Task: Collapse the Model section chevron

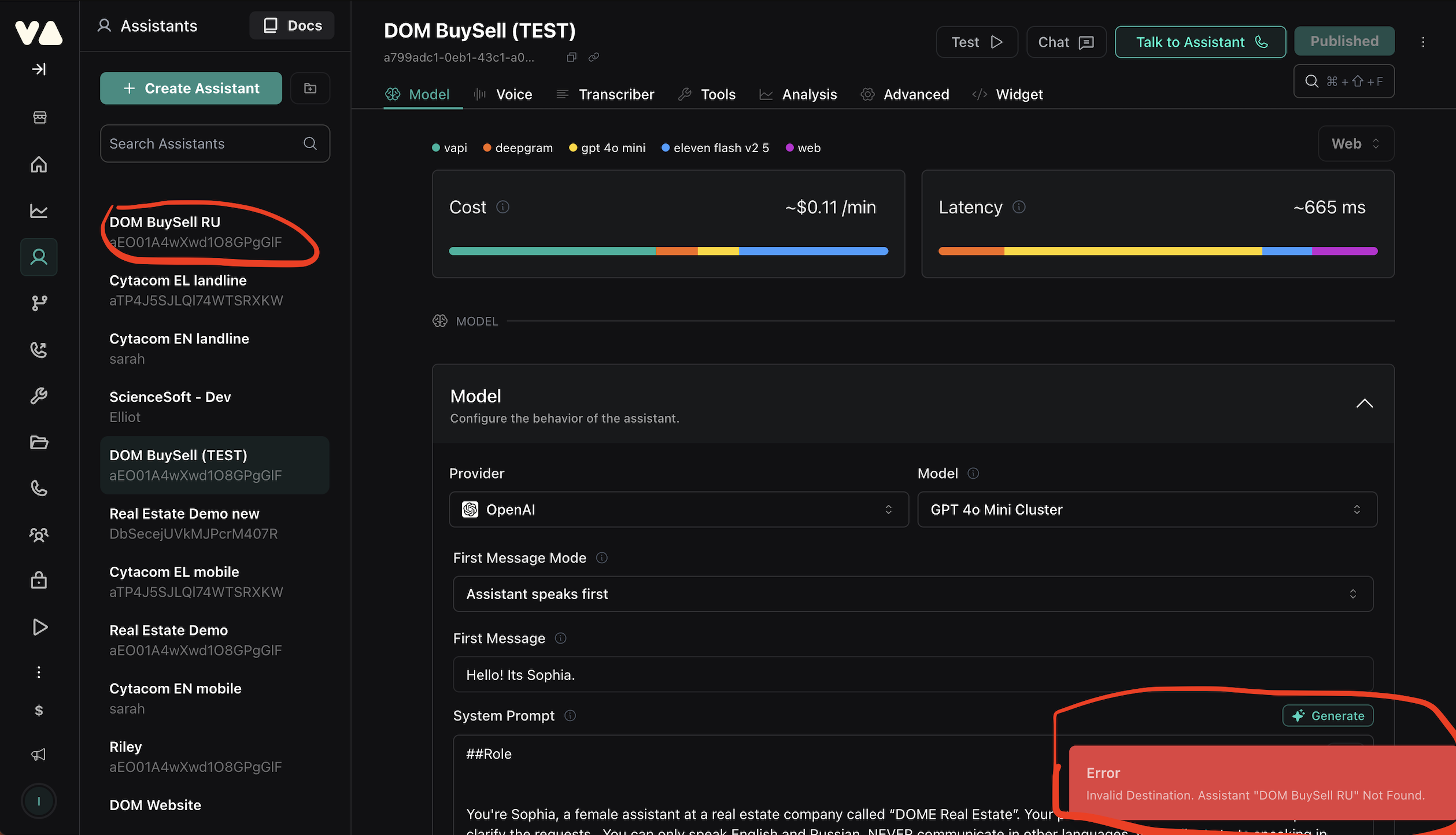Action: (1364, 404)
